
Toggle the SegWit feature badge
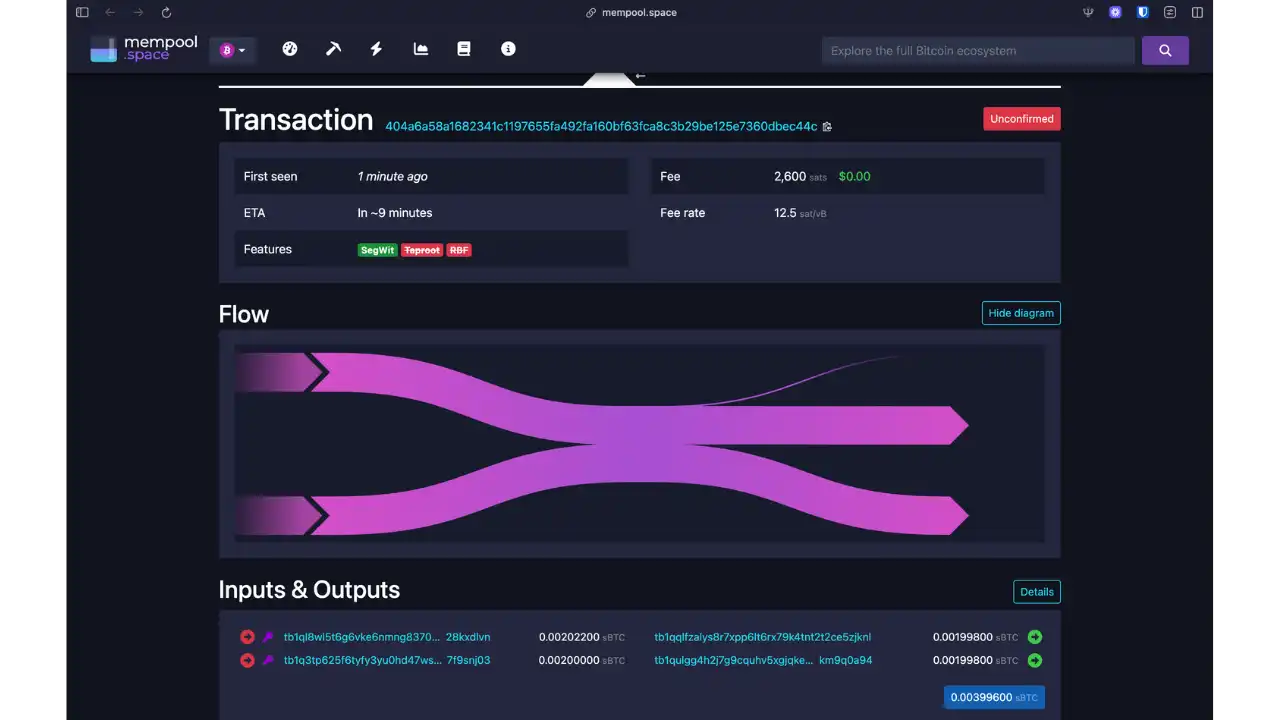(x=377, y=250)
